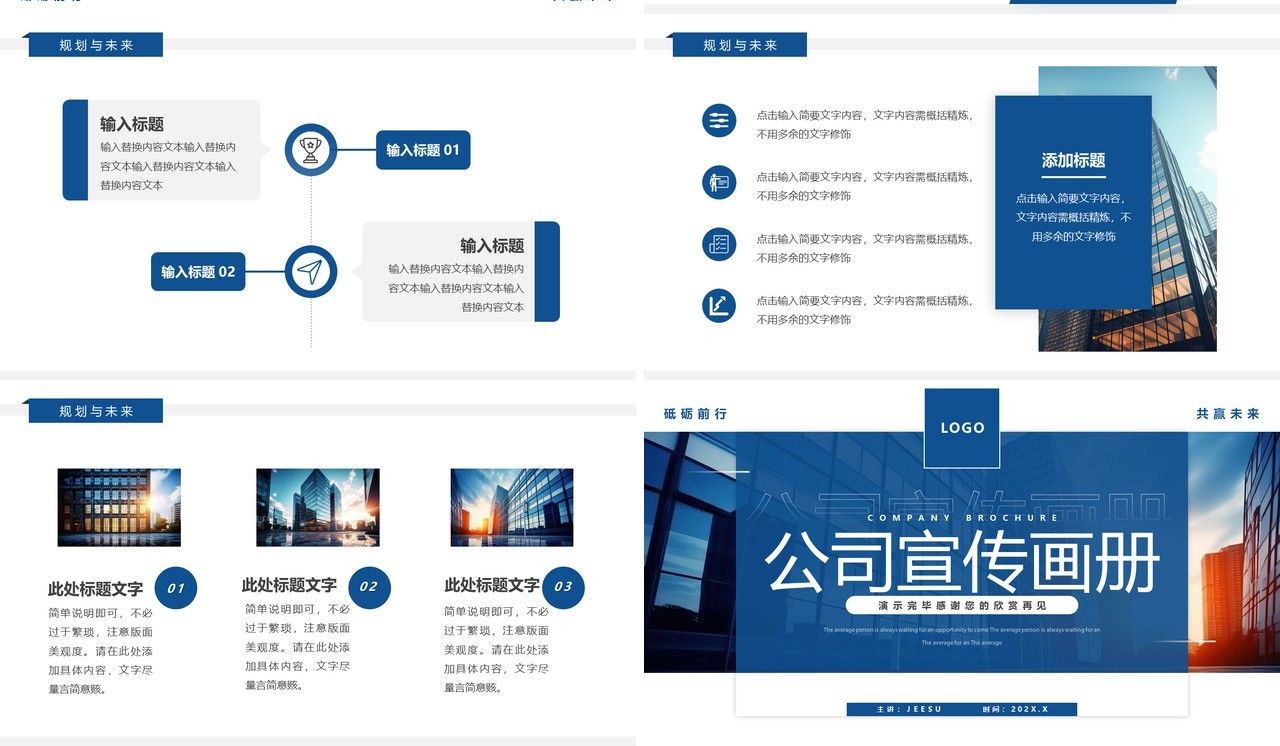Screen dimensions: 1280x746
Task: Select body text in the gray card facing the trophy
Action: coord(168,166)
